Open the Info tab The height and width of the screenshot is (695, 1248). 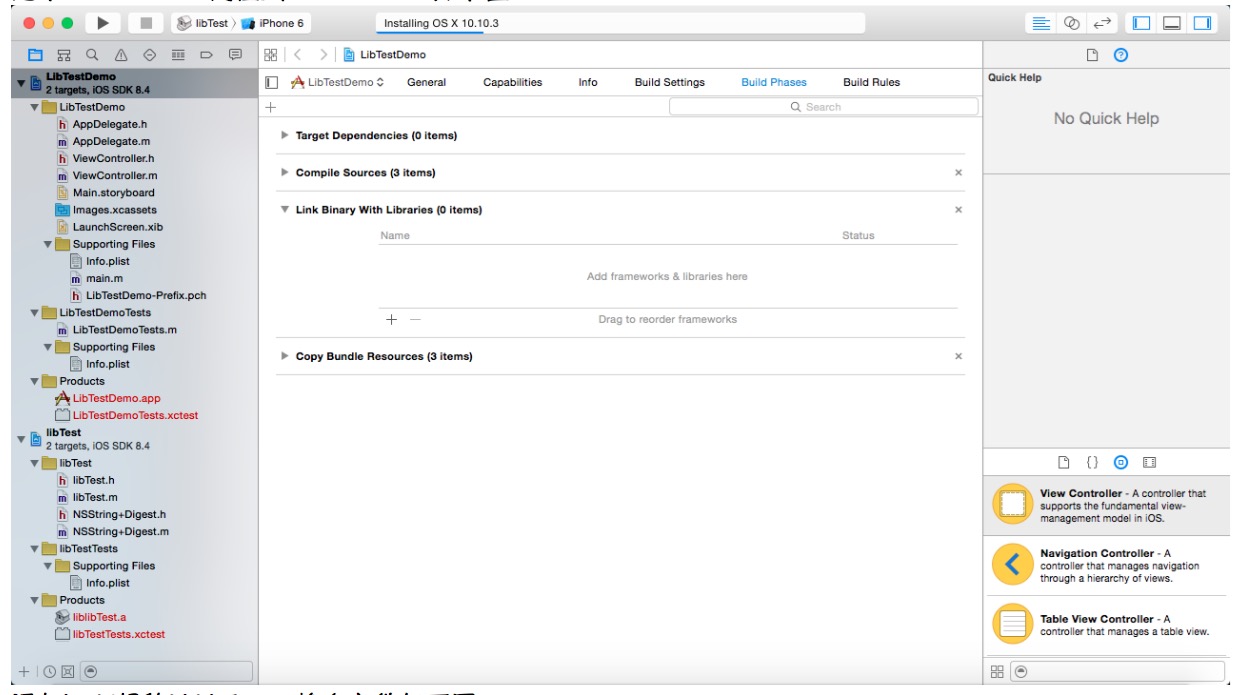[588, 82]
